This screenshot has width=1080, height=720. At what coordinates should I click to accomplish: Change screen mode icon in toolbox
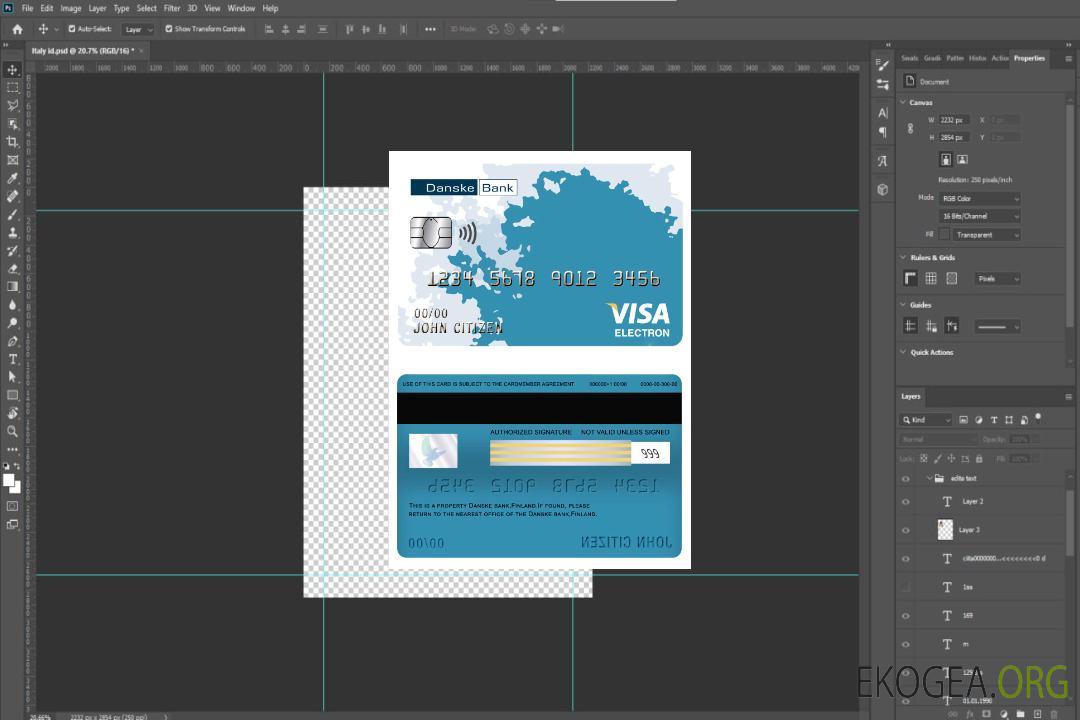12,524
